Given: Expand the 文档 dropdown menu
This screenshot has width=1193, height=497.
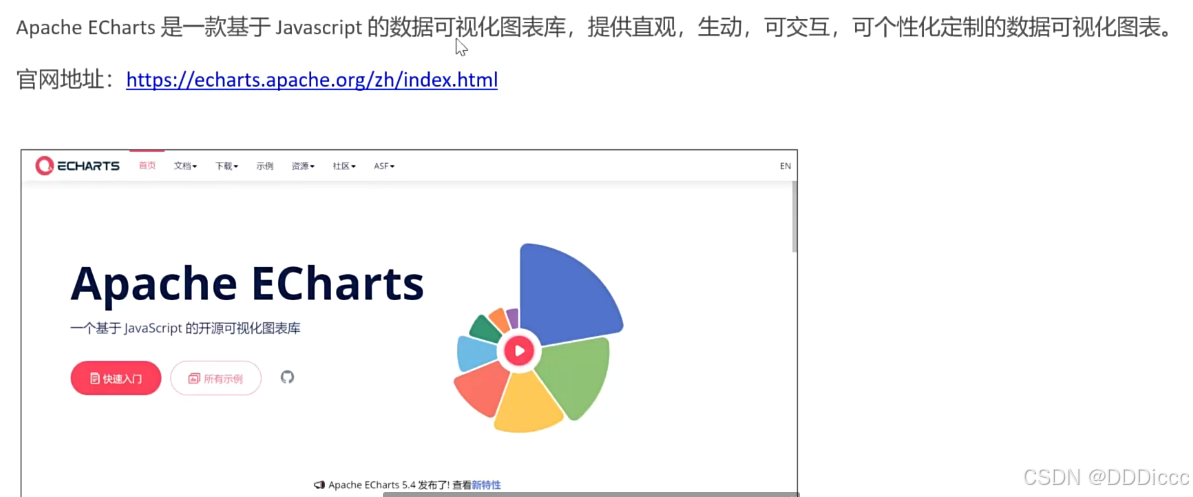Looking at the screenshot, I should [x=185, y=166].
